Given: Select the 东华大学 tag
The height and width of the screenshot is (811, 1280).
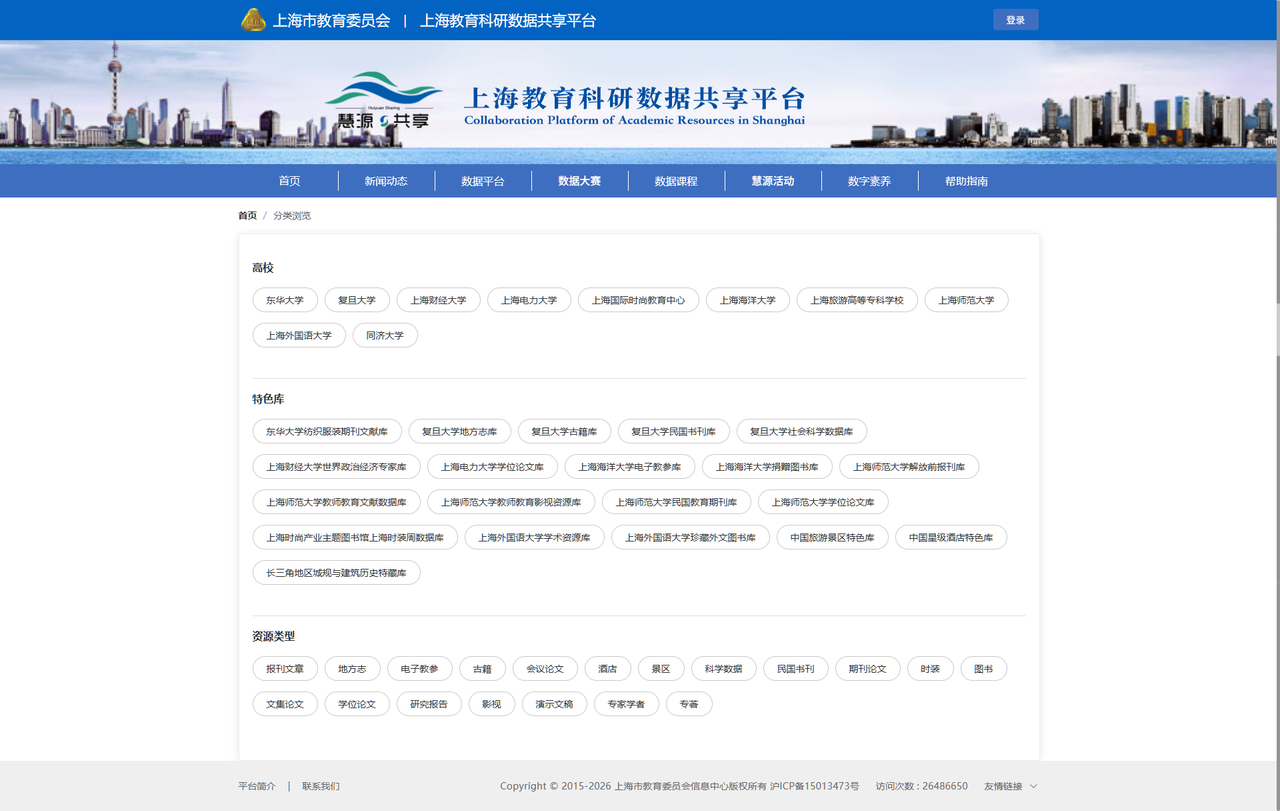Looking at the screenshot, I should click(285, 300).
